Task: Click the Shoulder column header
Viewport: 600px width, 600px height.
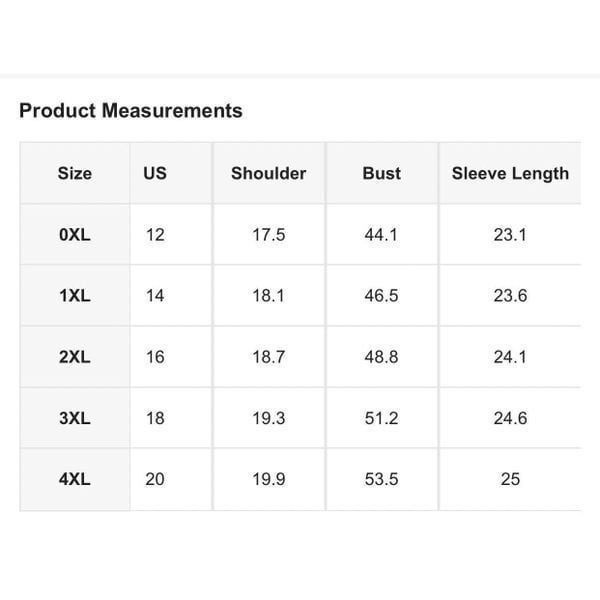Action: coord(269,173)
